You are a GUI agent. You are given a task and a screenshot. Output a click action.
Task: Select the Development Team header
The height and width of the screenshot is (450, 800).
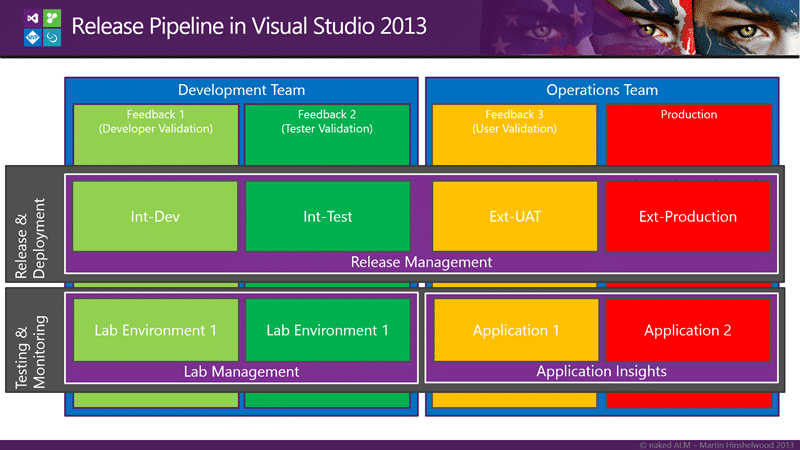(241, 90)
